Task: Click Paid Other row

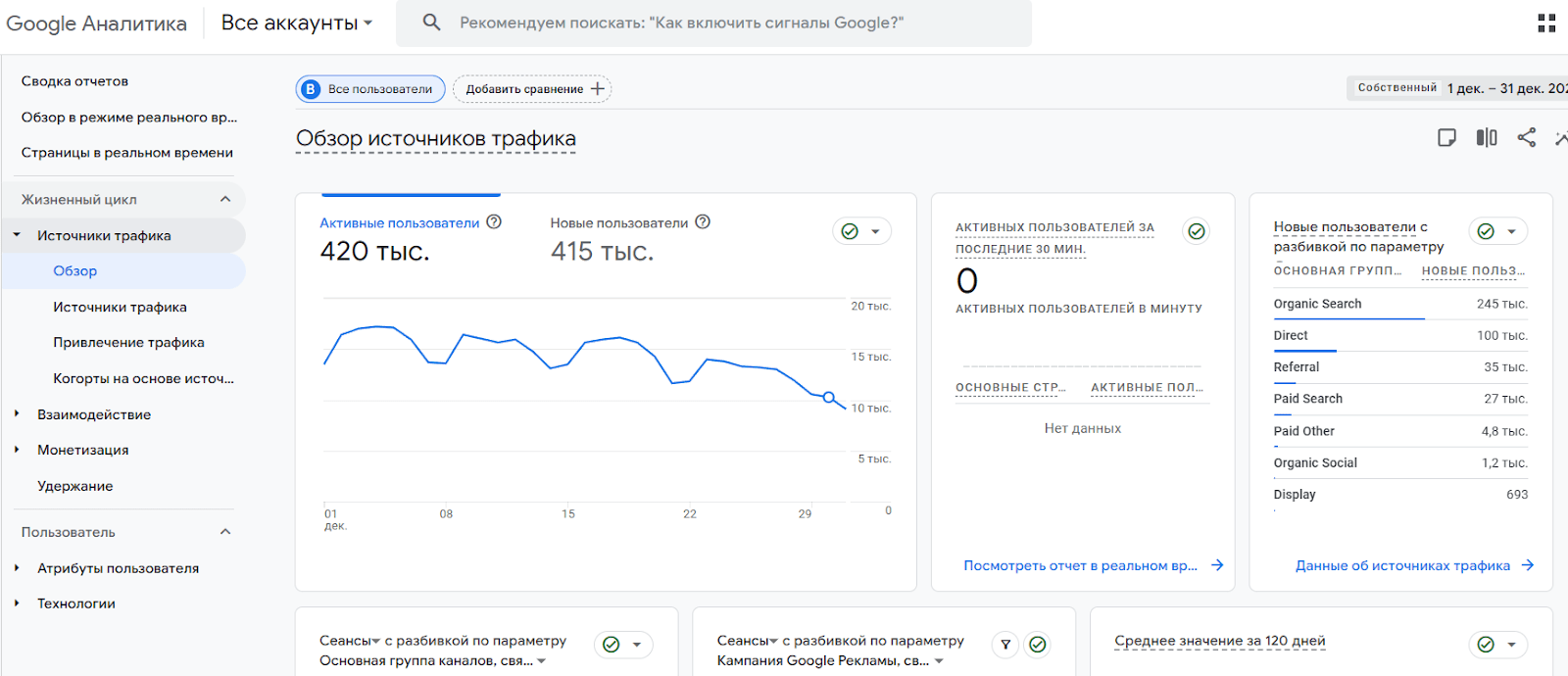Action: [x=1400, y=431]
